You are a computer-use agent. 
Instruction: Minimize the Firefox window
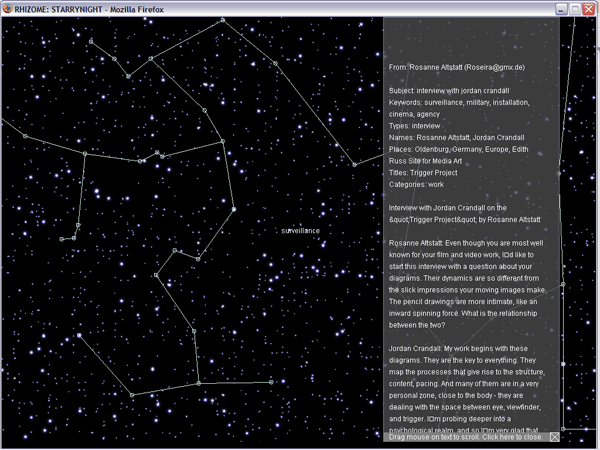(x=561, y=9)
